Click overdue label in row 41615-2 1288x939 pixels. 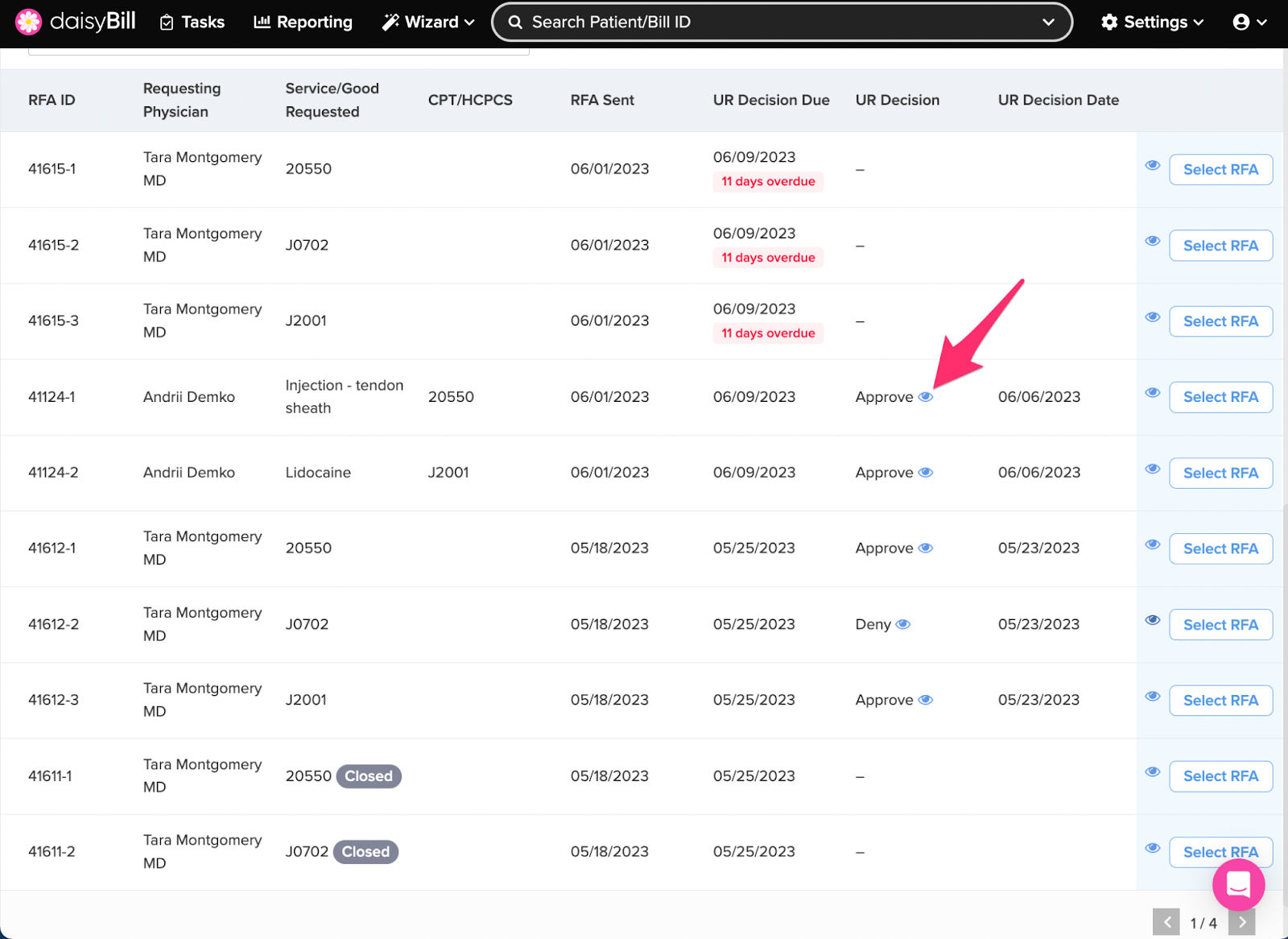[768, 258]
